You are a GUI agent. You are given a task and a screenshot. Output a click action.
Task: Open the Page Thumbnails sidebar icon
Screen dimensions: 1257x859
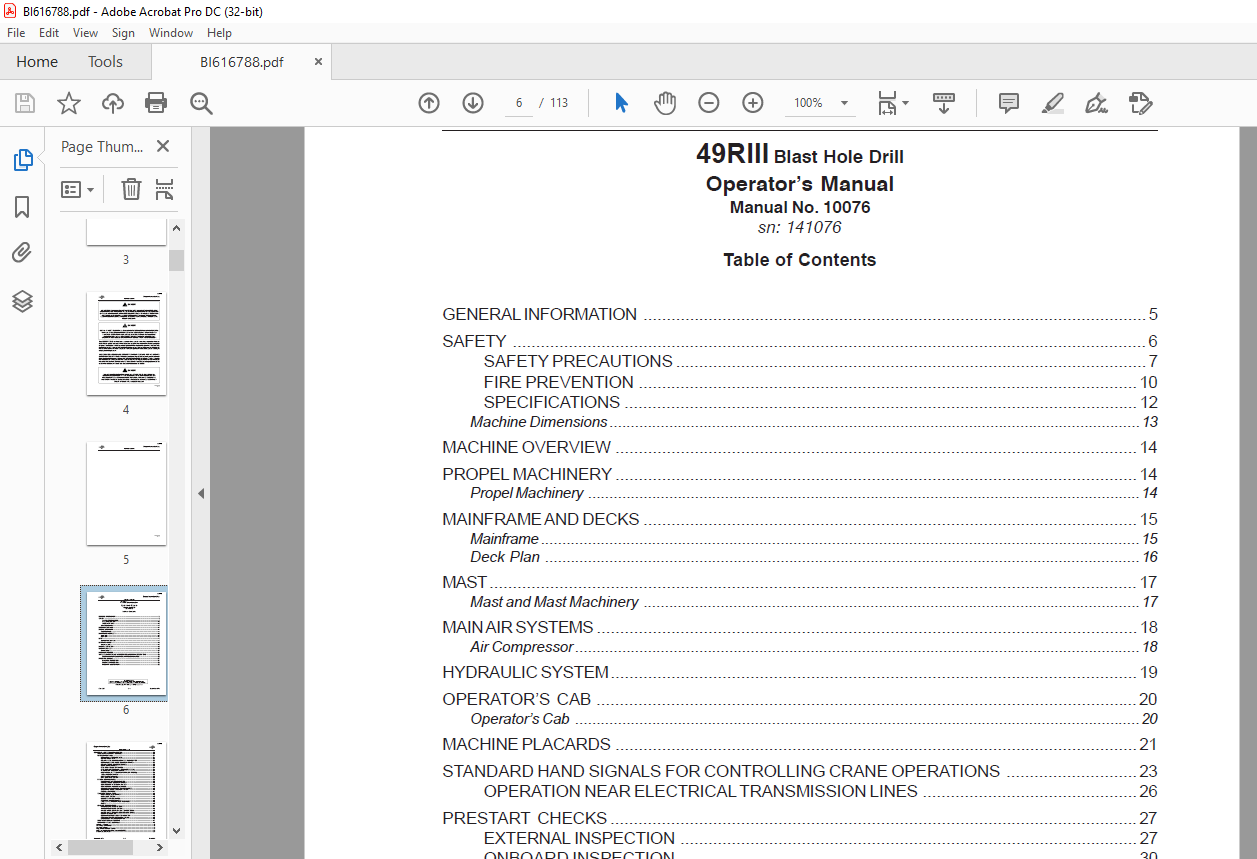(22, 160)
